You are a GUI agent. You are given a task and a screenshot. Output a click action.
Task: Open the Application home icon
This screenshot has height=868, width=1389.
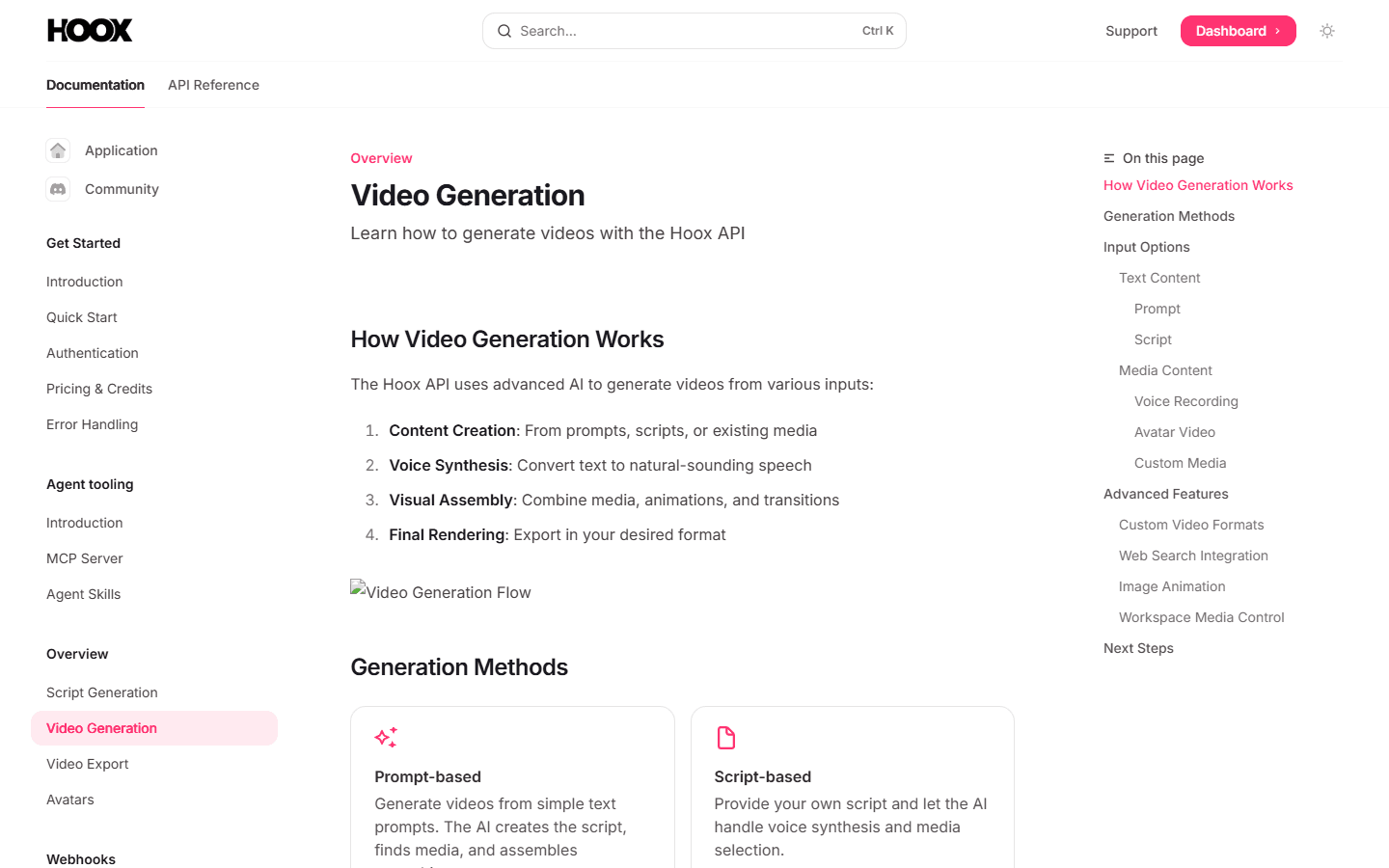tap(58, 150)
